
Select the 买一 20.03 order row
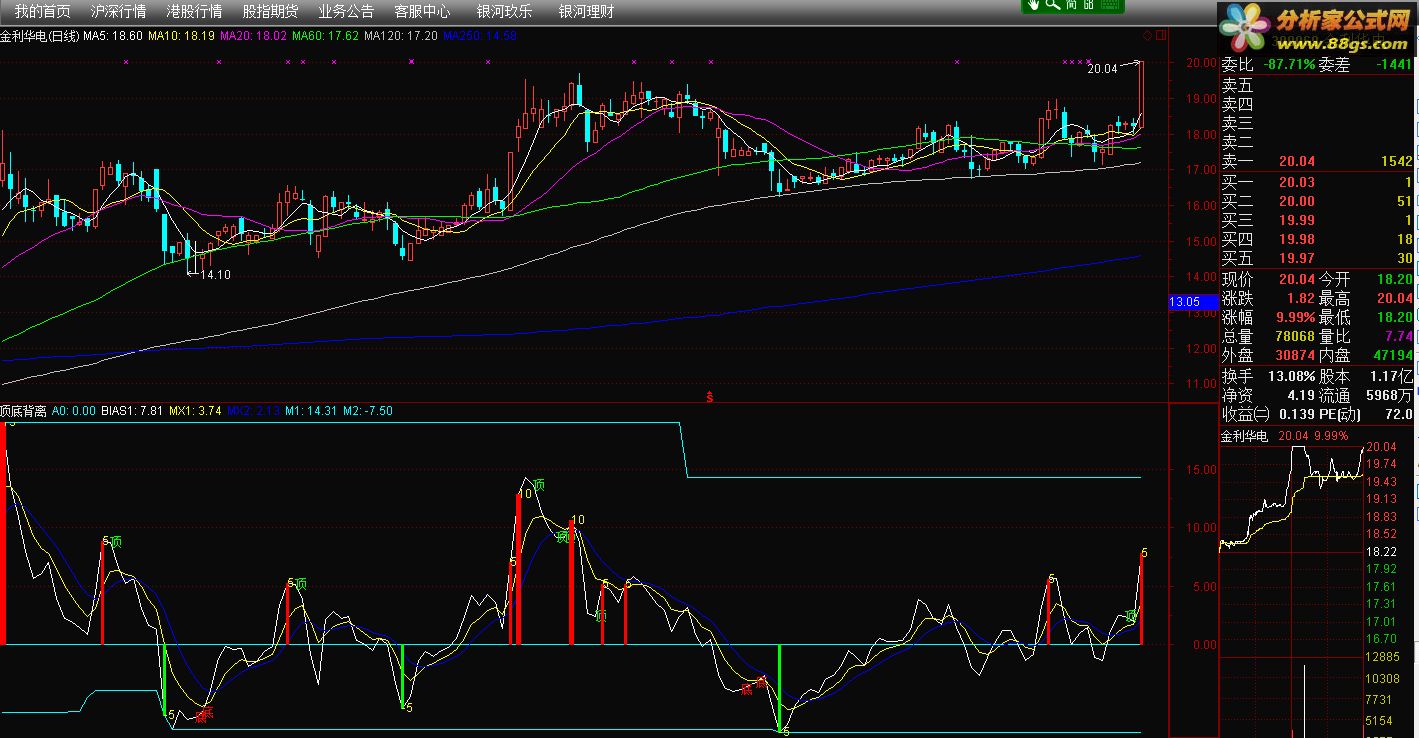1318,182
